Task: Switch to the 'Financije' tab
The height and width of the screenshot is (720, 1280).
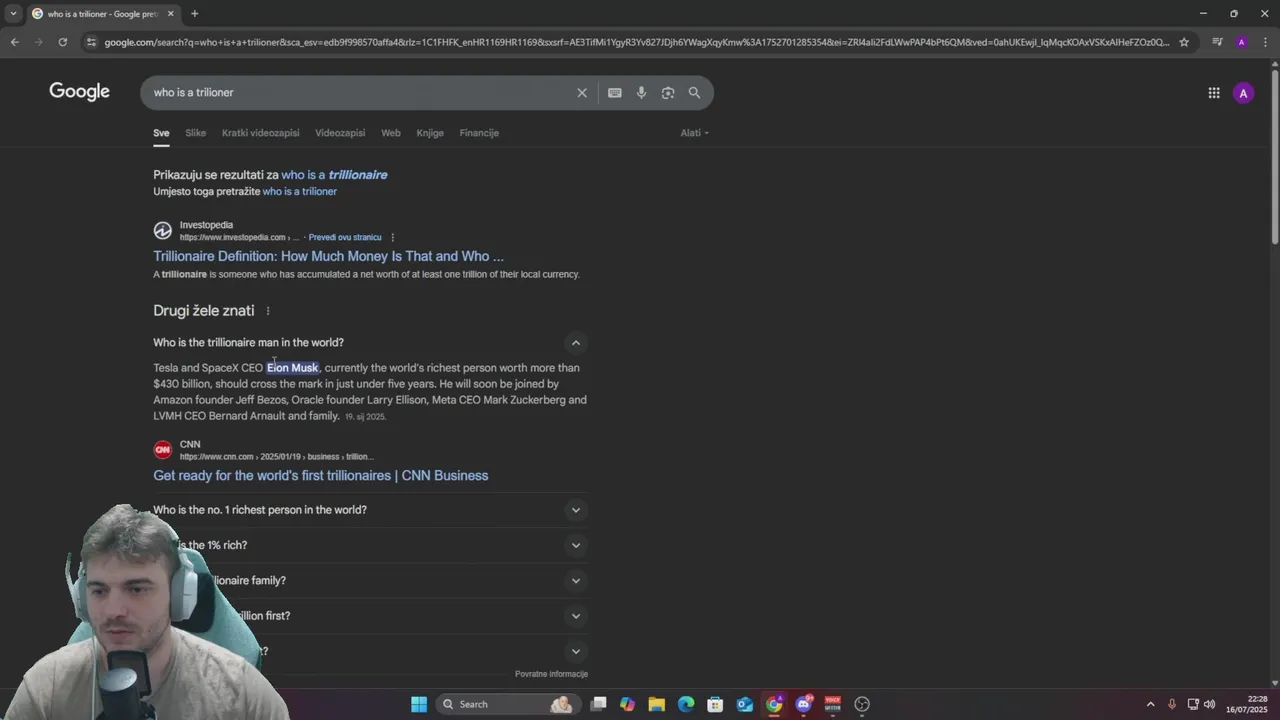Action: [x=479, y=133]
